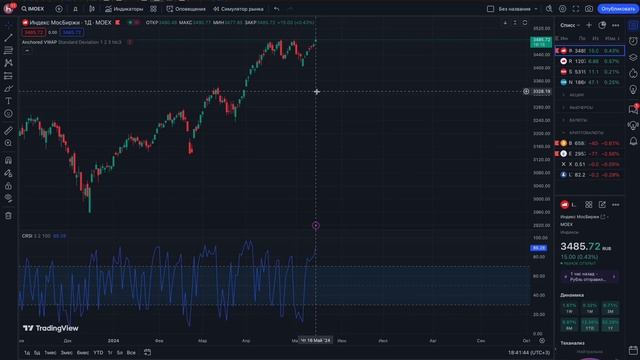Select watchlist row with price 3485
This screenshot has height=360, width=640.
tap(590, 51)
